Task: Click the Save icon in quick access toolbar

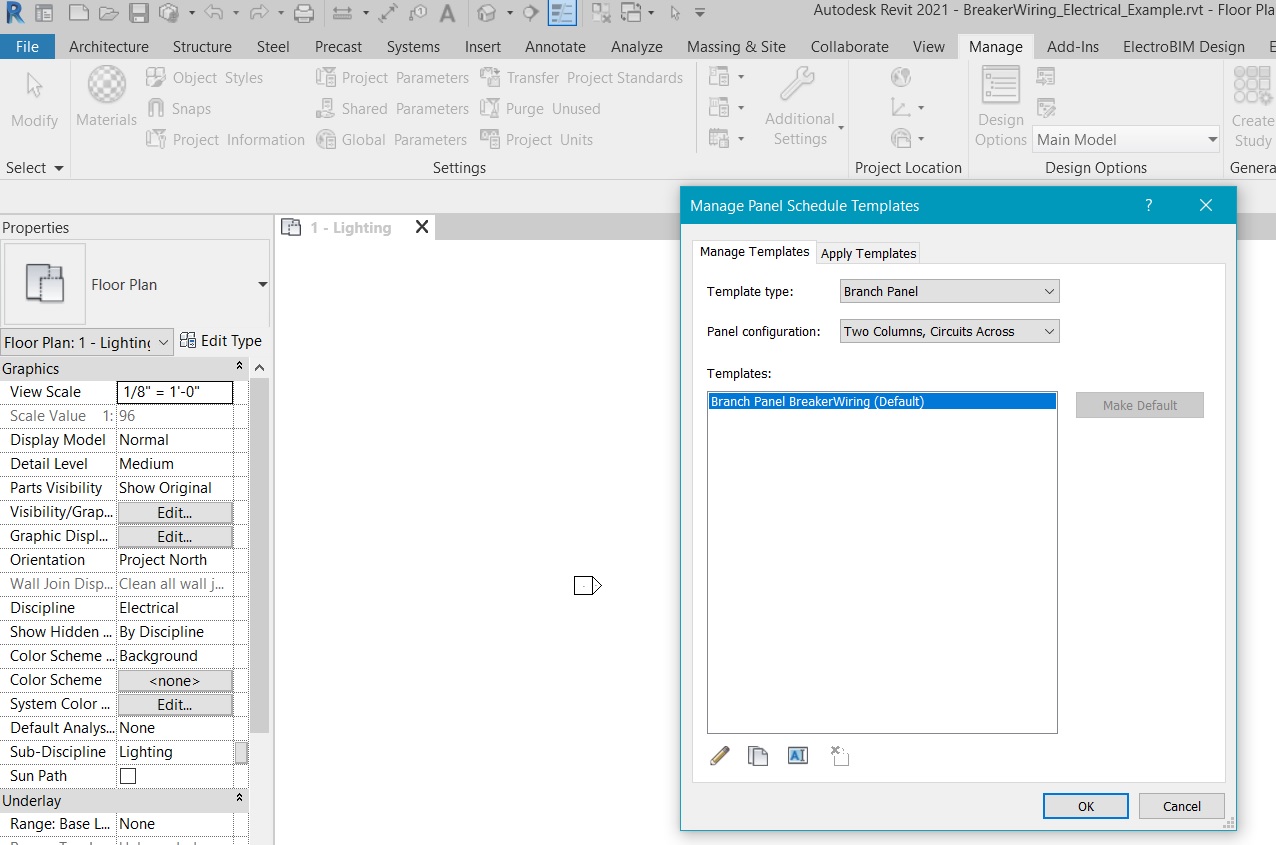Action: 139,14
